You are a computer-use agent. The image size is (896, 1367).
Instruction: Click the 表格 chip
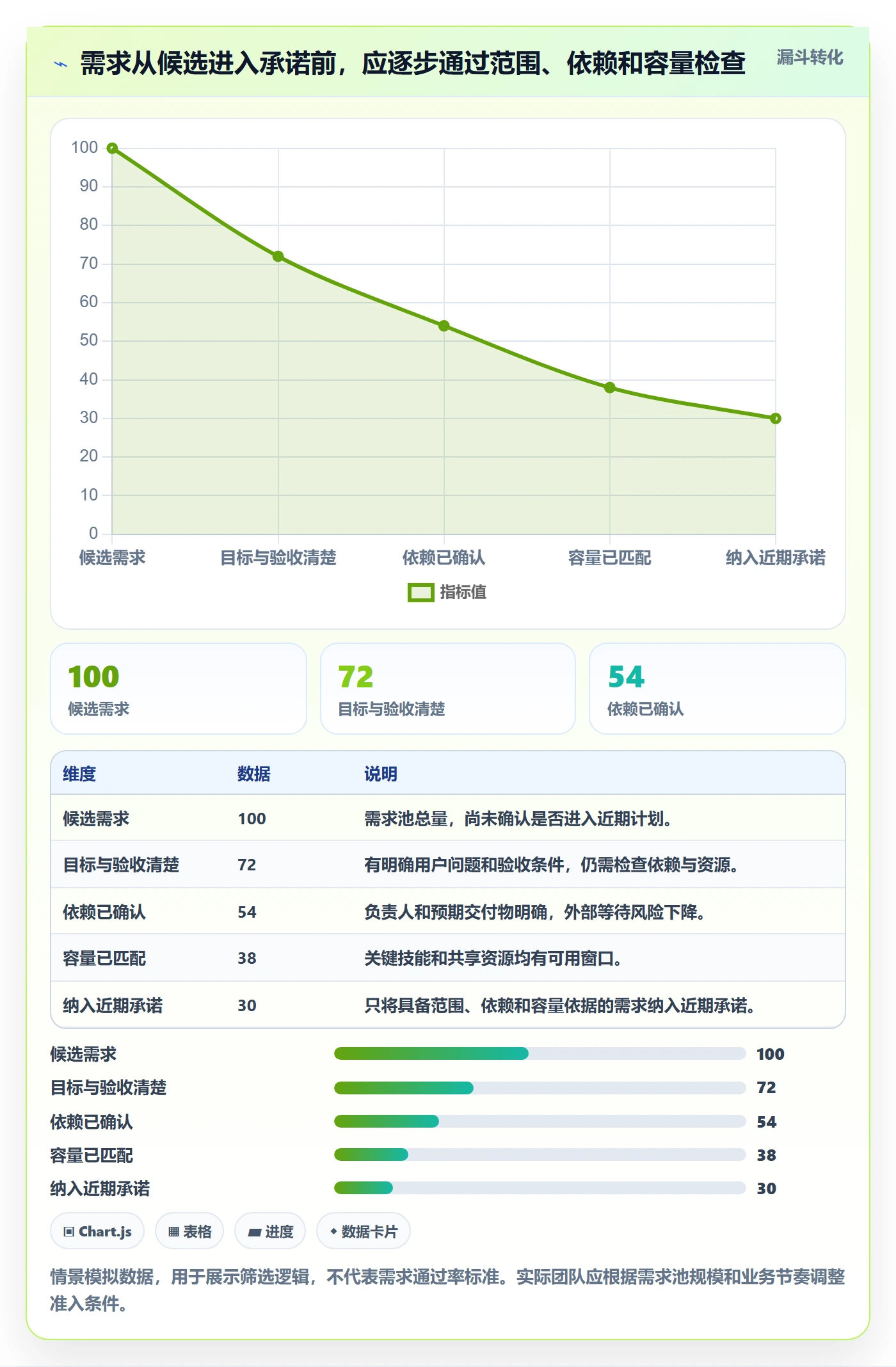(x=189, y=1231)
